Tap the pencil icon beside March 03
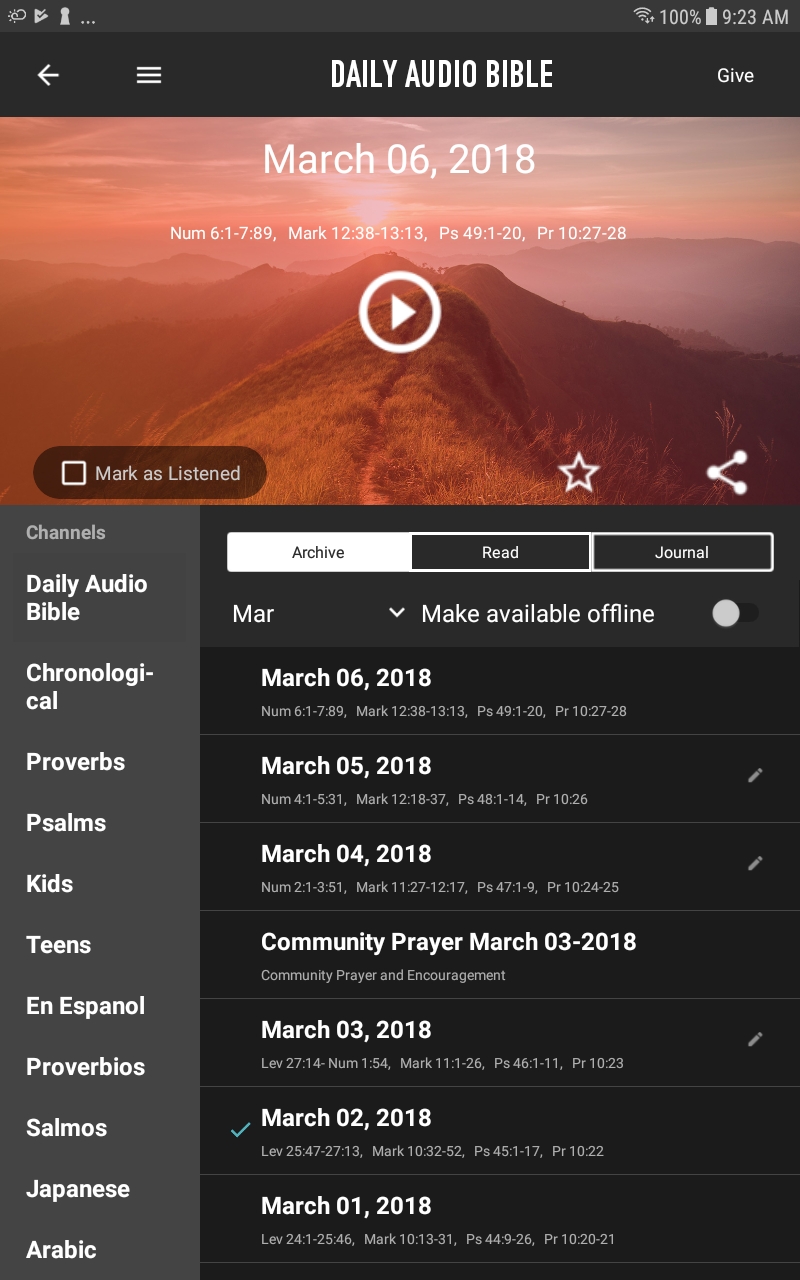Viewport: 800px width, 1280px height. (x=755, y=1040)
